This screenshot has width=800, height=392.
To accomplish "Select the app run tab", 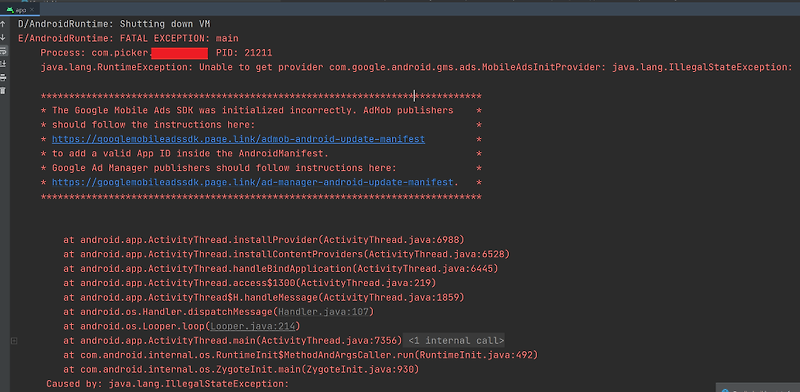I will [20, 10].
